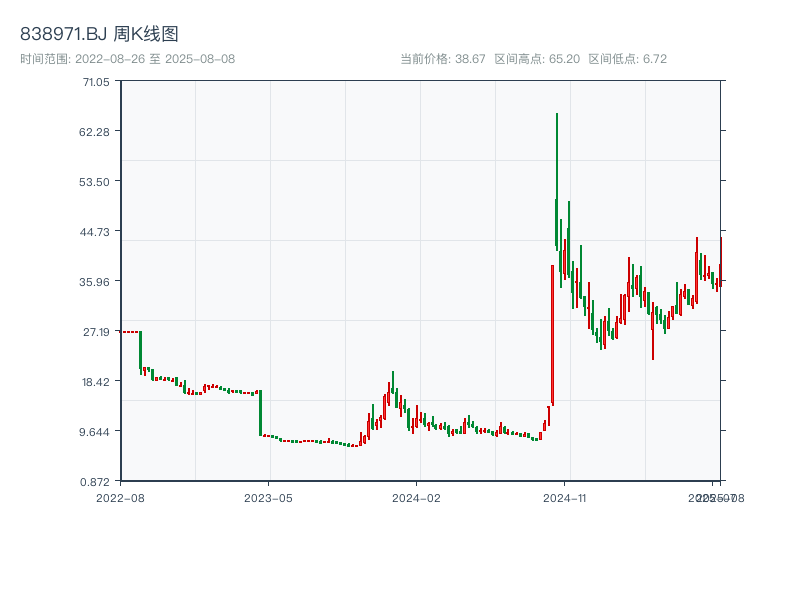Click y-axis label 35.96
The height and width of the screenshot is (600, 800).
click(x=94, y=282)
